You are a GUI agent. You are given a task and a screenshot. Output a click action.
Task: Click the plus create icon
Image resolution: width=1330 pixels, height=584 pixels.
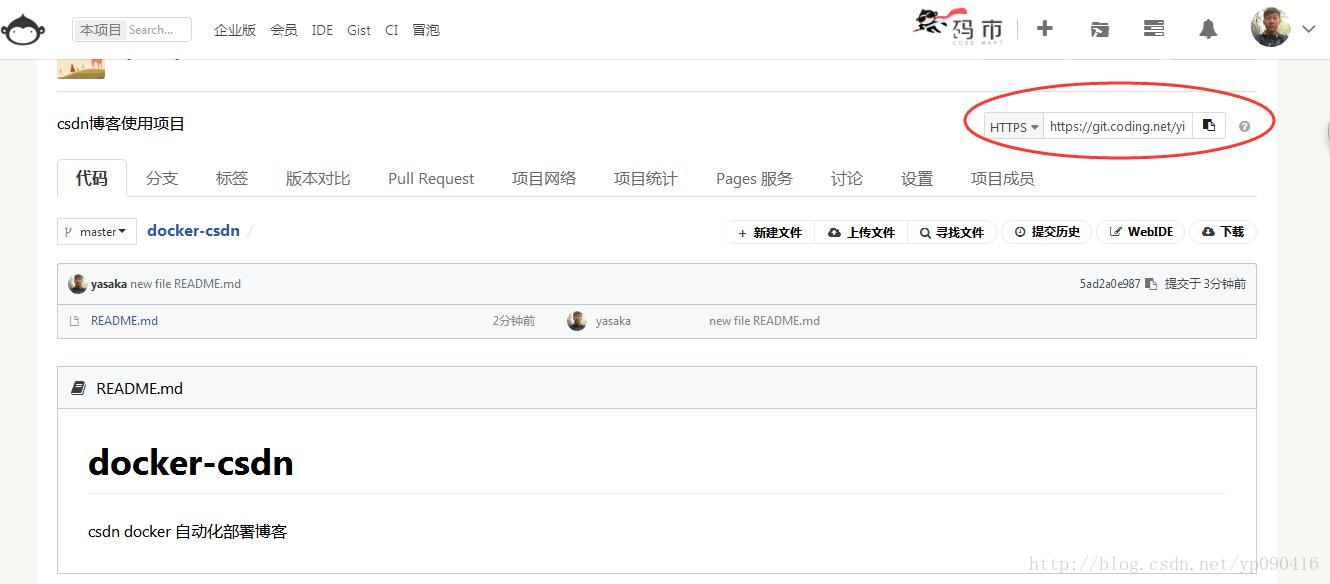click(1044, 28)
